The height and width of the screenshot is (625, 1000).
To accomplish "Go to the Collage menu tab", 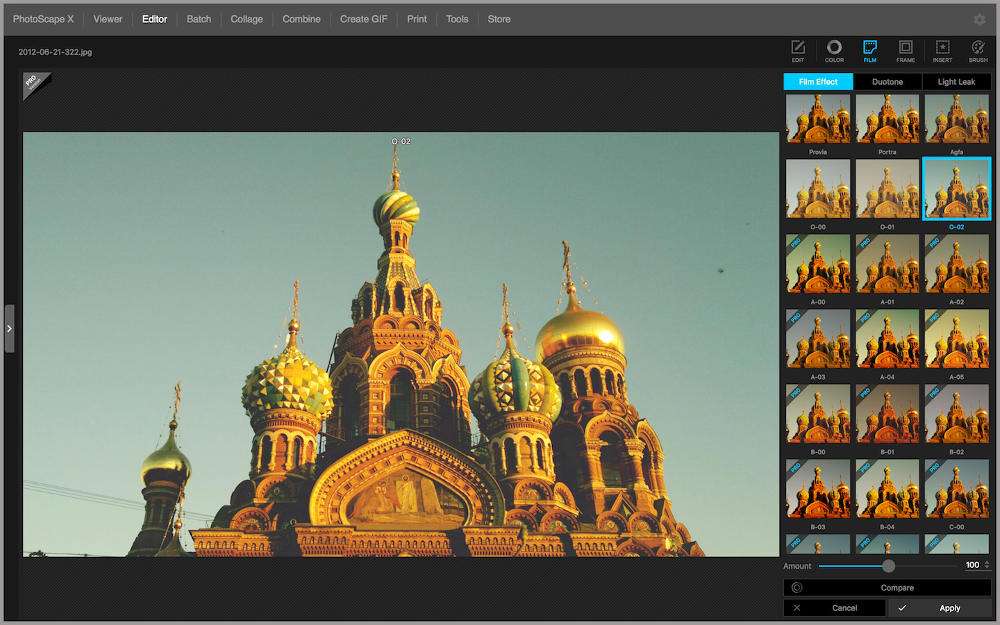I will tap(246, 19).
